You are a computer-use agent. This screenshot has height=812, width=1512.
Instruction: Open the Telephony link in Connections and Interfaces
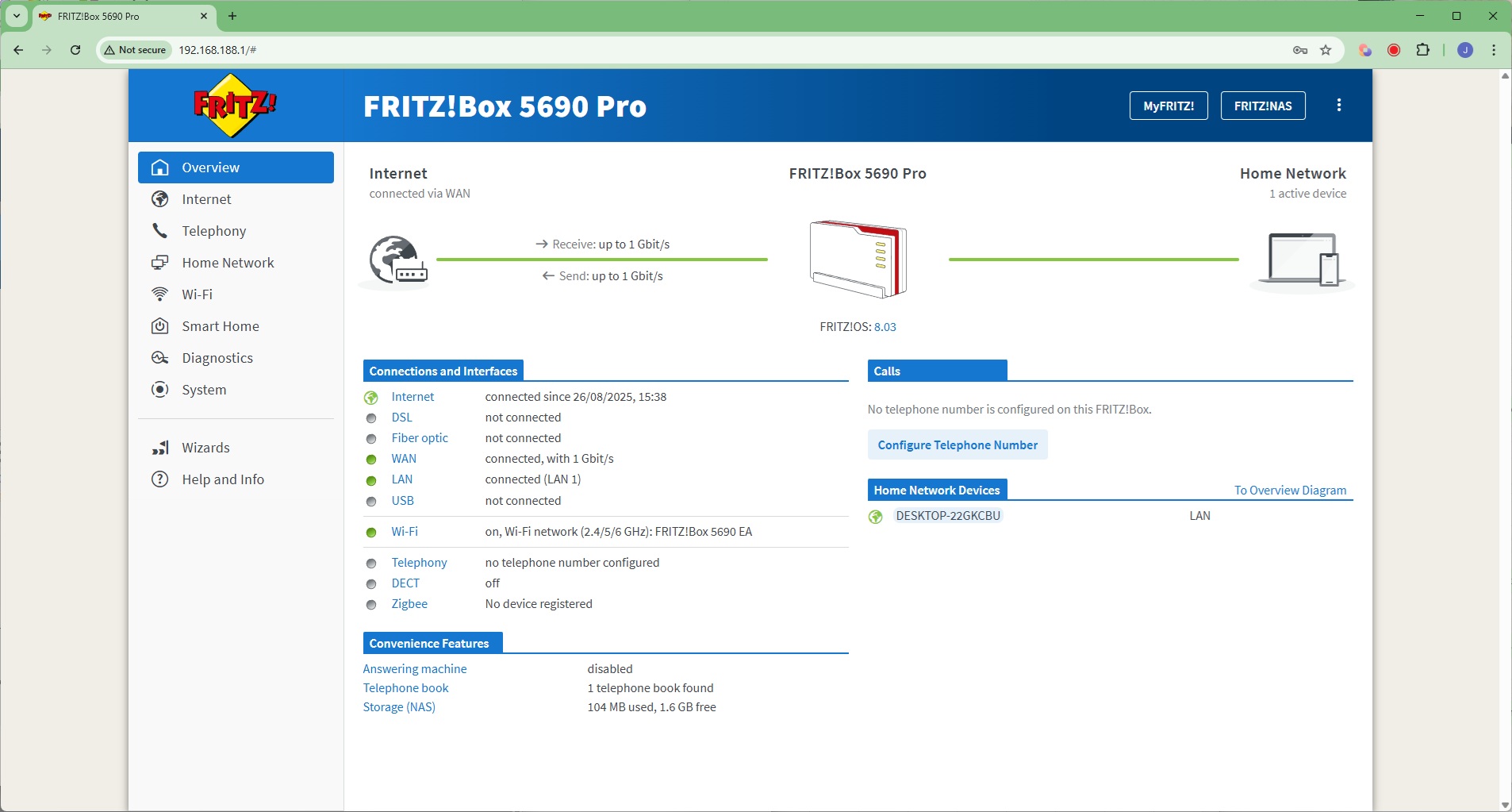(419, 563)
